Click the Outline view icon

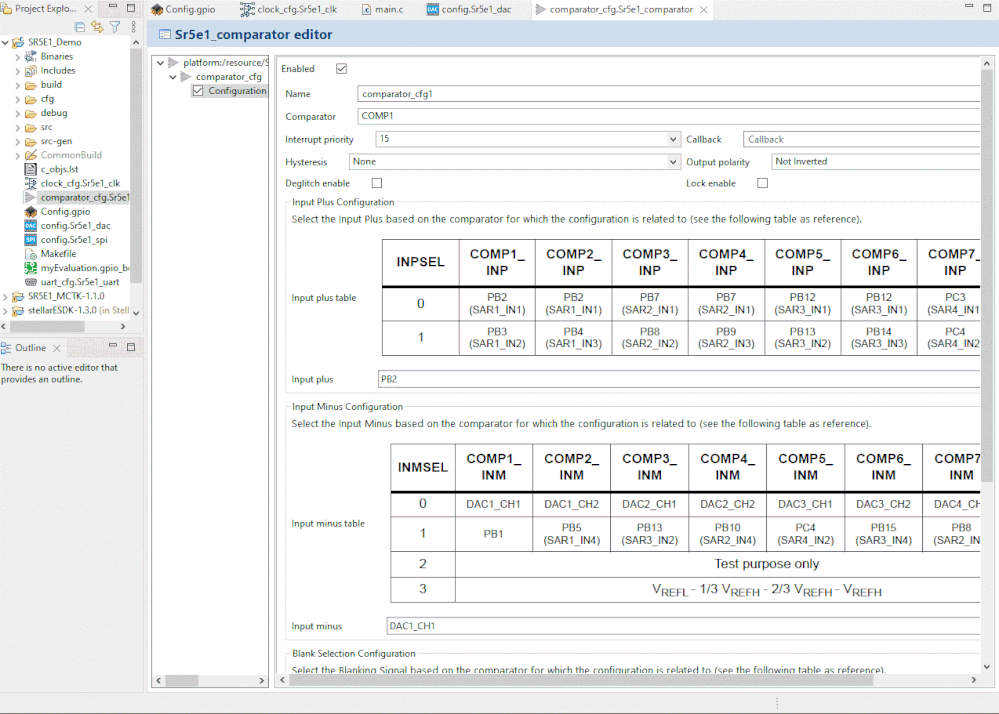(6, 348)
